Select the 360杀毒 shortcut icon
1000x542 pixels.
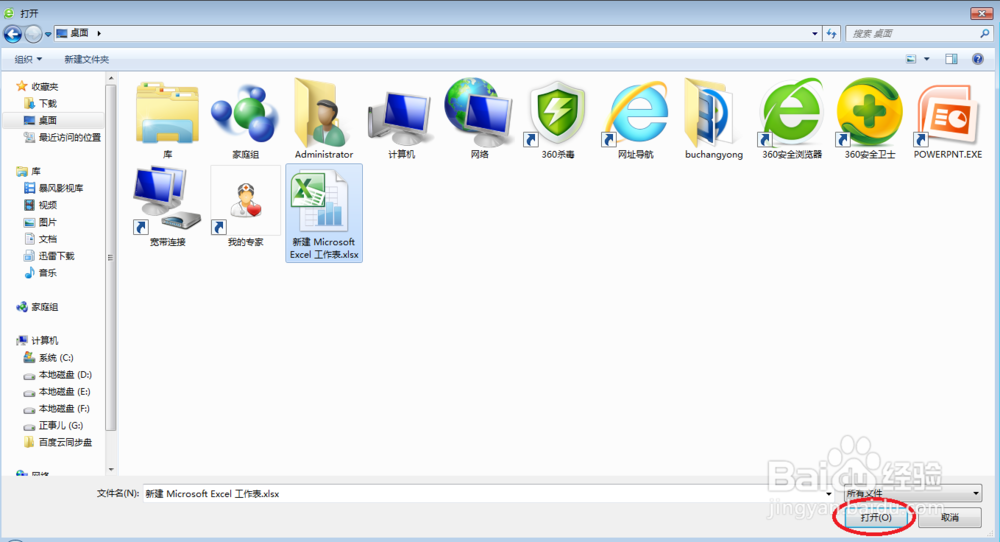(x=558, y=119)
